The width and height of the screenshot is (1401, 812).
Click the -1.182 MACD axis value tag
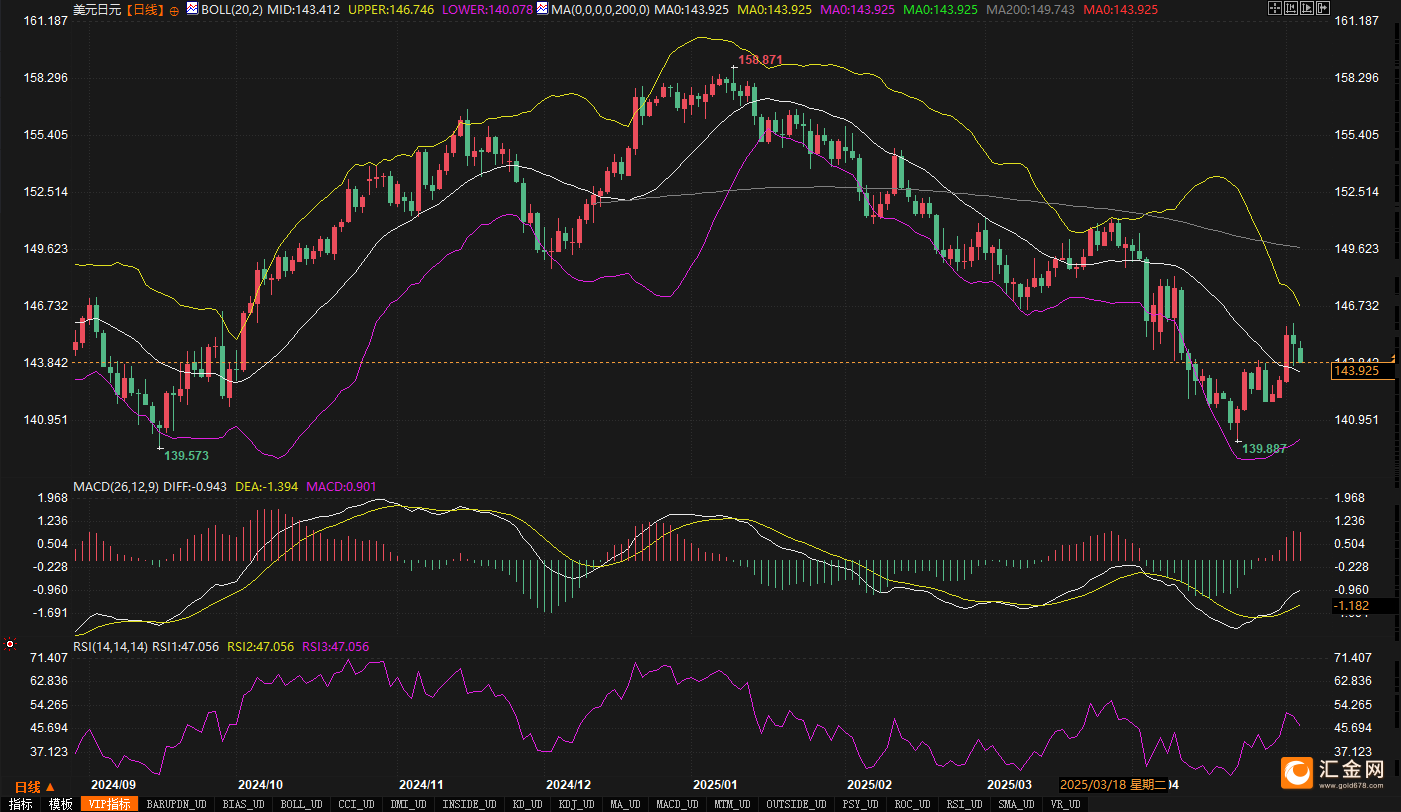(x=1363, y=606)
